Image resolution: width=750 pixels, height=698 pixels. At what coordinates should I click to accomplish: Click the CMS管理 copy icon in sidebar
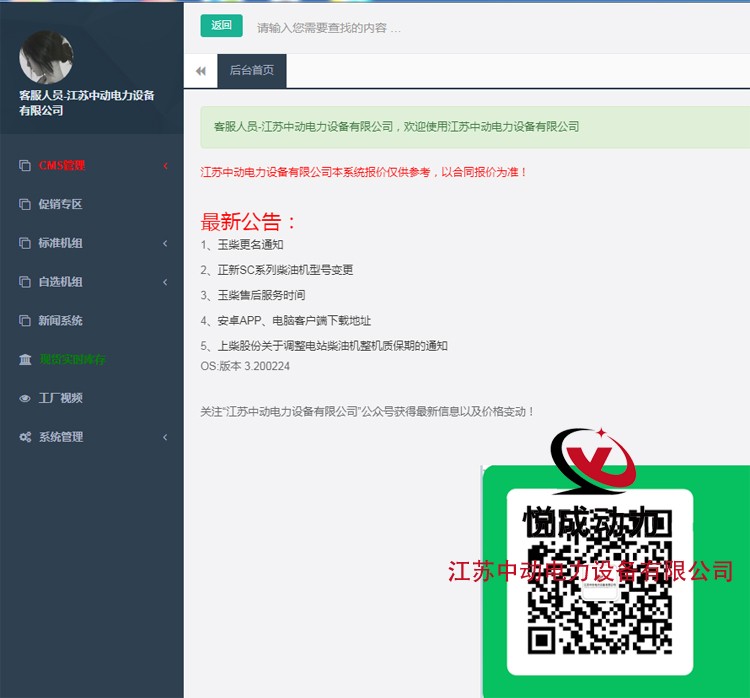(x=25, y=166)
